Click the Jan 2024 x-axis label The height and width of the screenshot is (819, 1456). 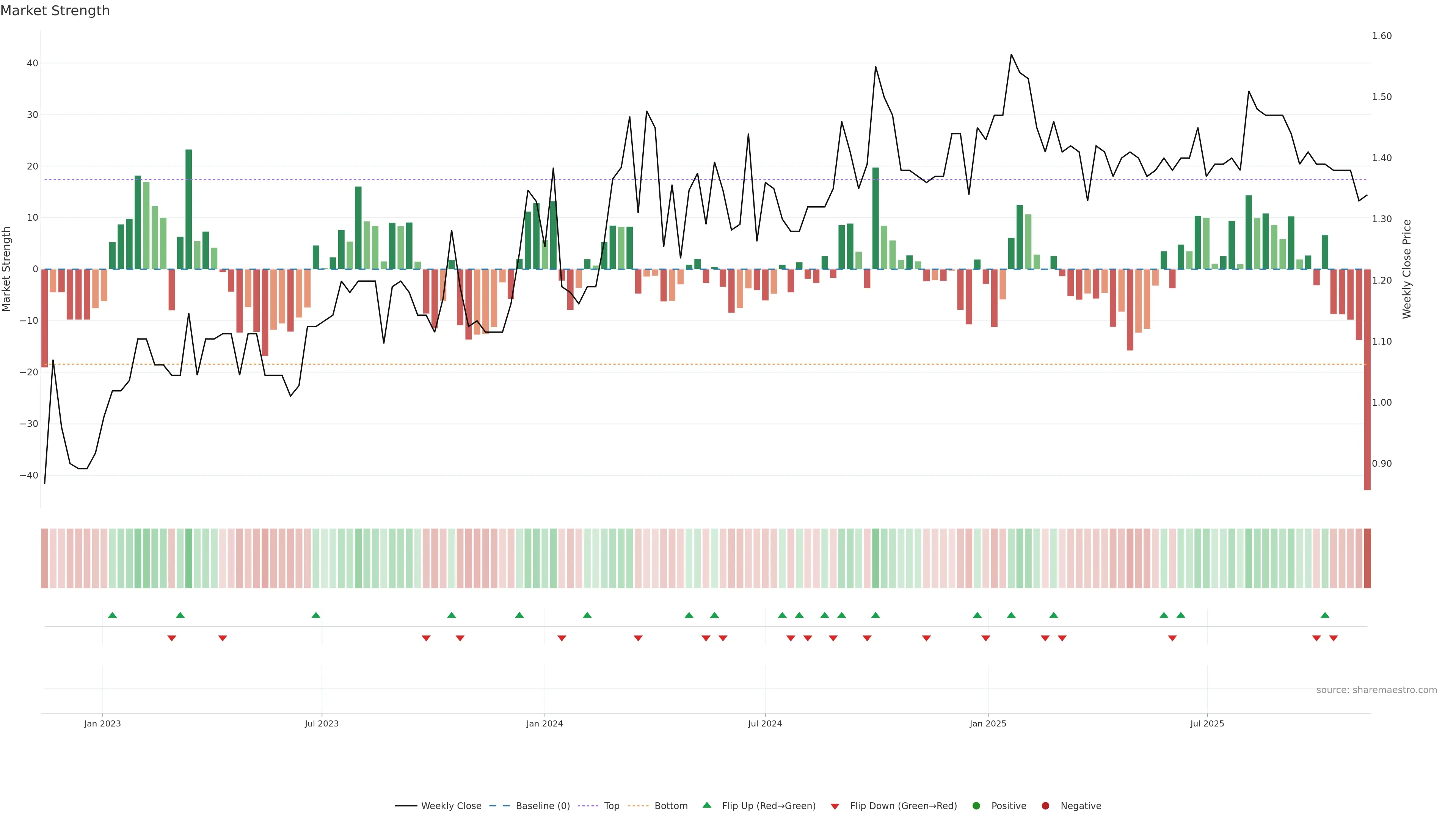coord(544,723)
